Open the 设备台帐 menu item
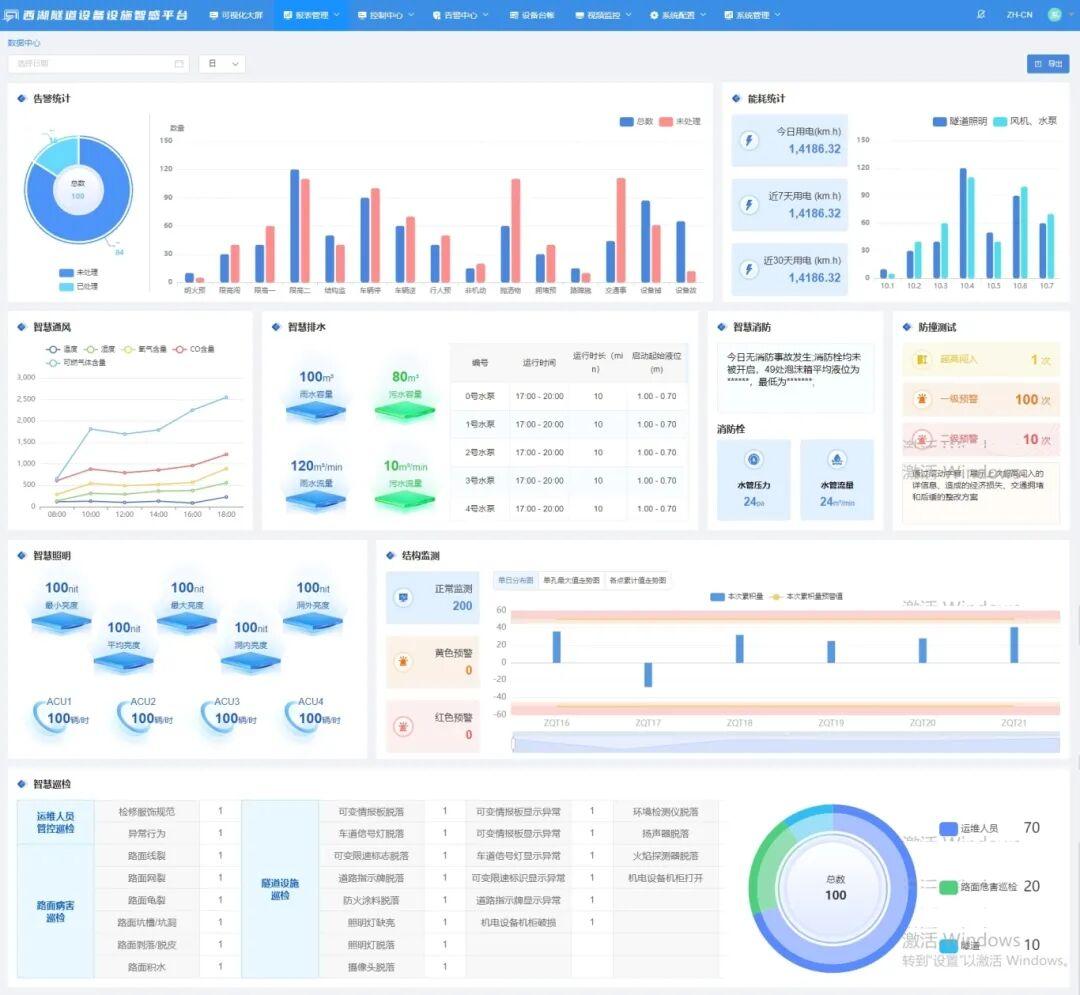This screenshot has width=1080, height=995. (532, 15)
